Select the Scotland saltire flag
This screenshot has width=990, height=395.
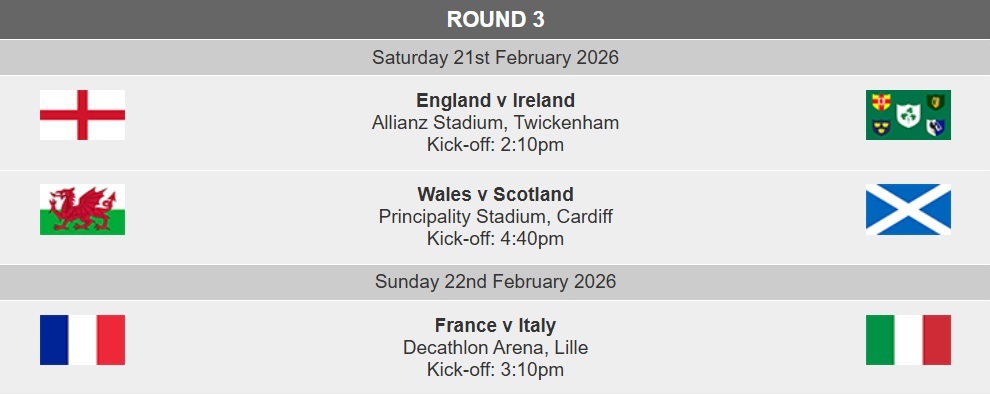coord(908,209)
